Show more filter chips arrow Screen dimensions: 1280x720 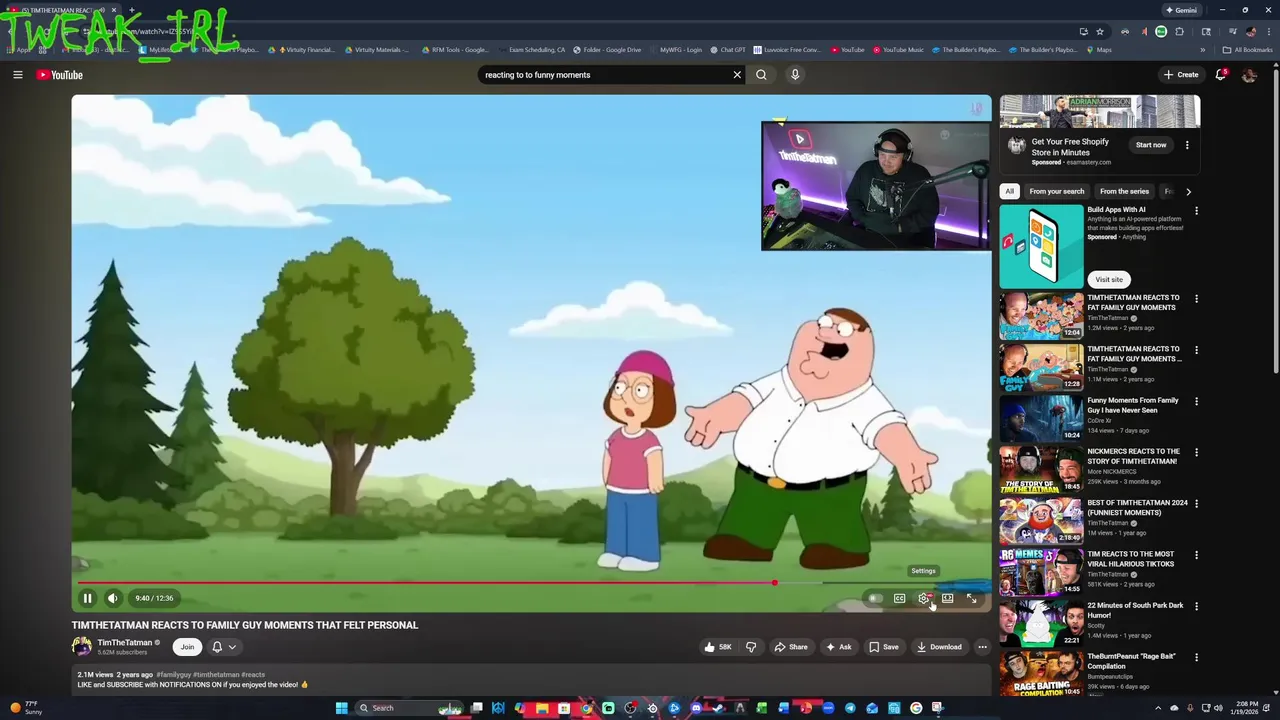pos(1188,191)
